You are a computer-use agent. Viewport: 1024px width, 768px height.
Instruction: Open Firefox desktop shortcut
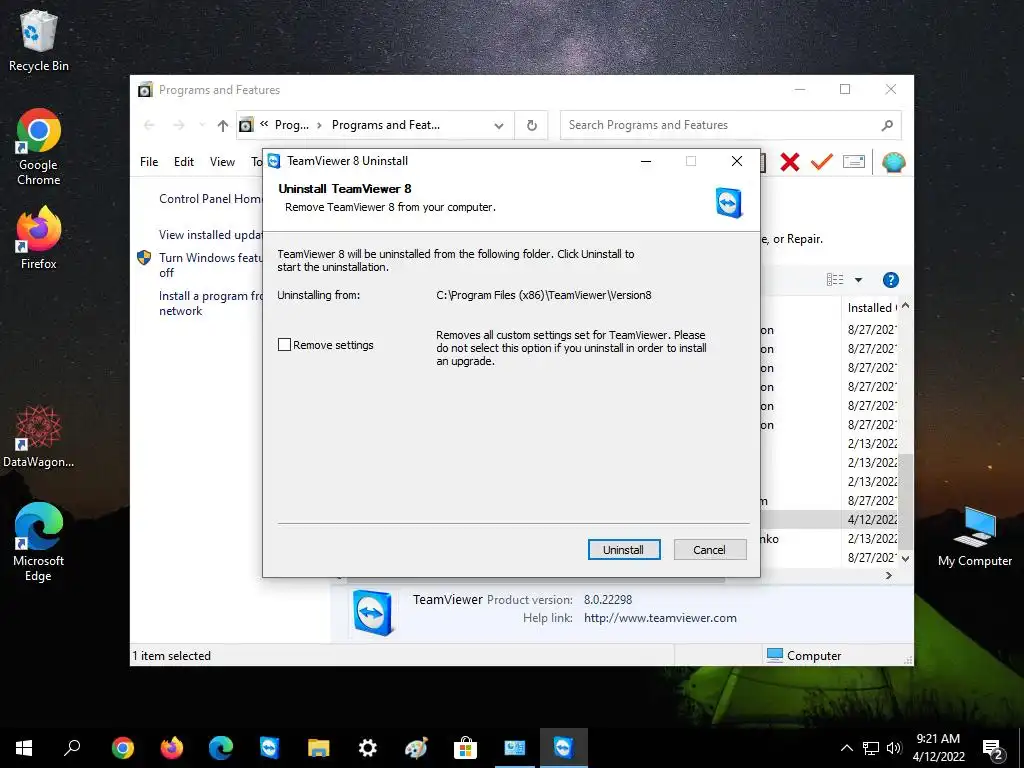(x=39, y=238)
